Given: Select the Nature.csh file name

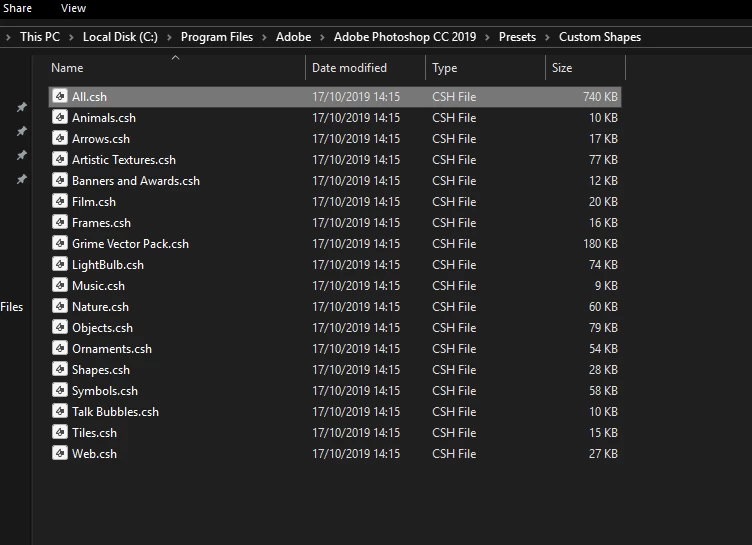Looking at the screenshot, I should click(100, 307).
